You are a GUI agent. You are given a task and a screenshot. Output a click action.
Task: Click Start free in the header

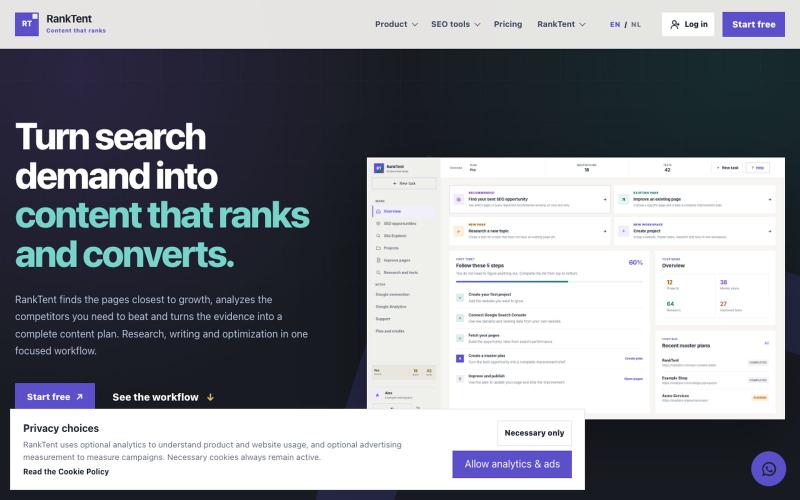754,24
